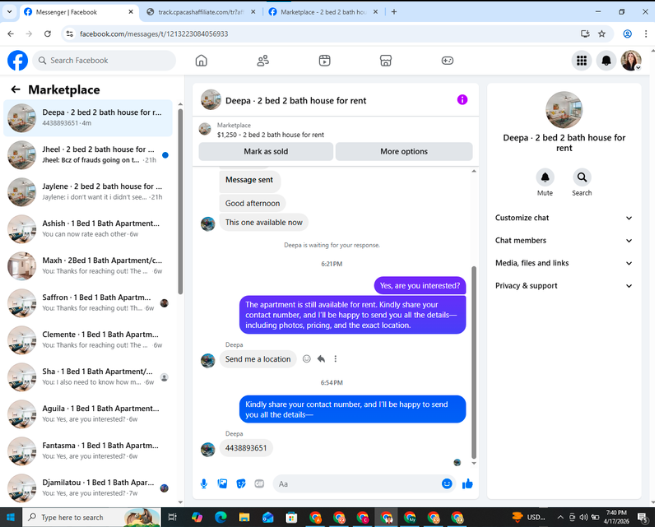Click the Windows taskbar search box
Viewport: 655px width, 527px height.
coord(91,517)
